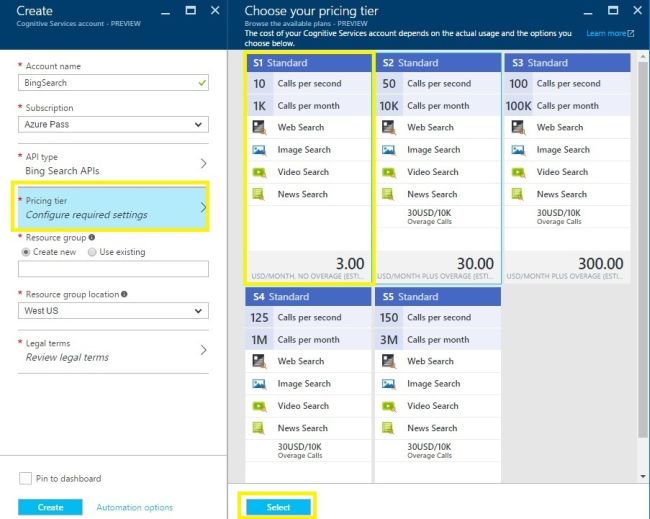The width and height of the screenshot is (650, 519).
Task: Click News Search icon in S5 Standard card
Action: pos(388,428)
